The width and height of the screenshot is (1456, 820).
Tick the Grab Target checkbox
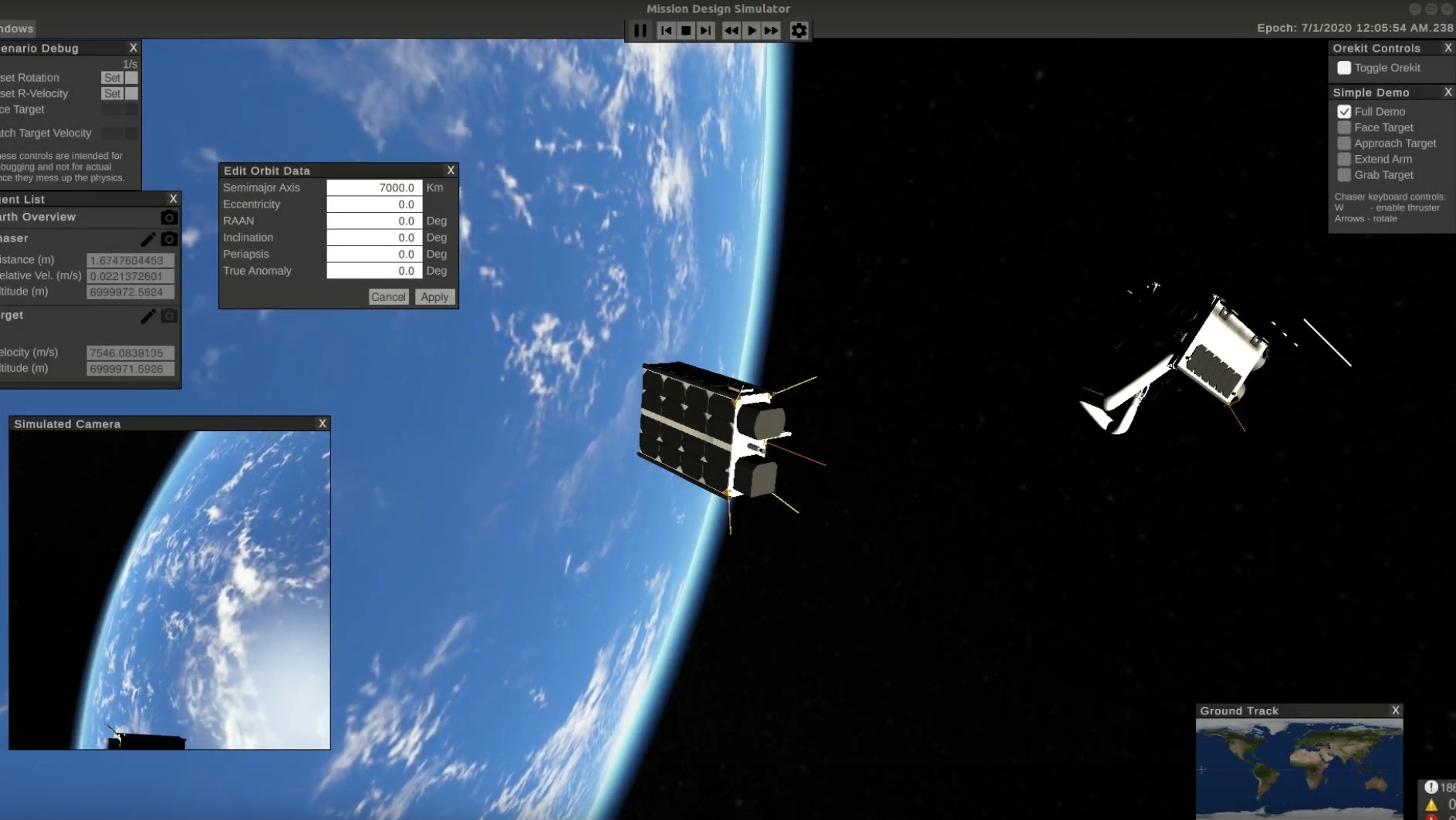(1344, 175)
